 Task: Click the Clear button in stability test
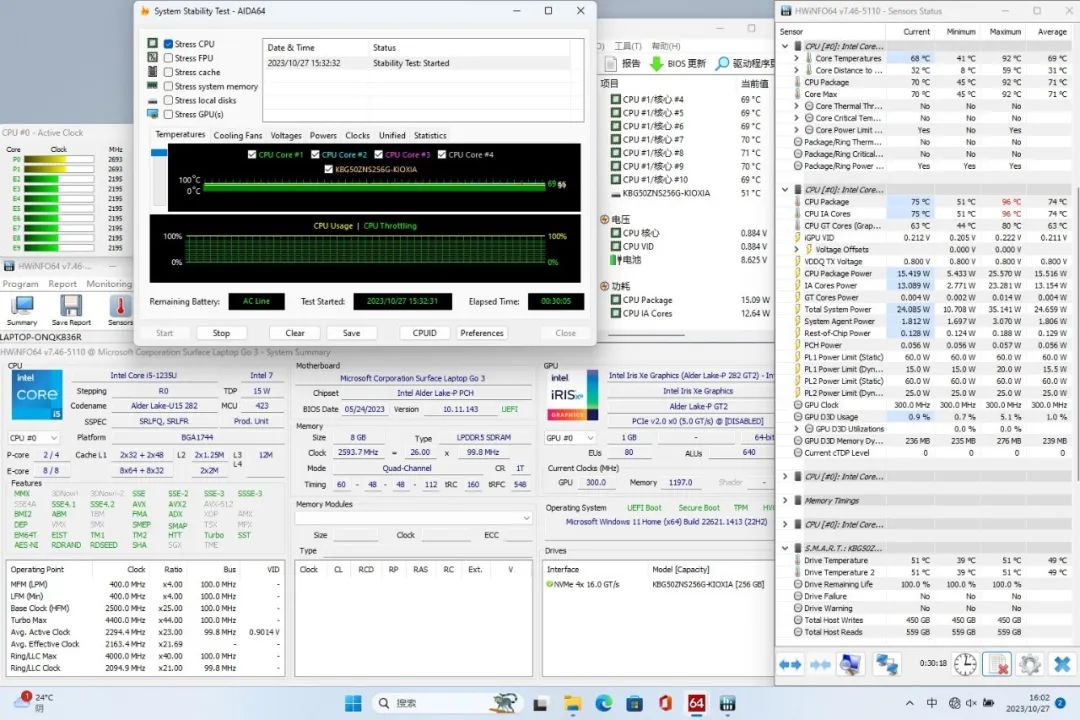point(295,333)
